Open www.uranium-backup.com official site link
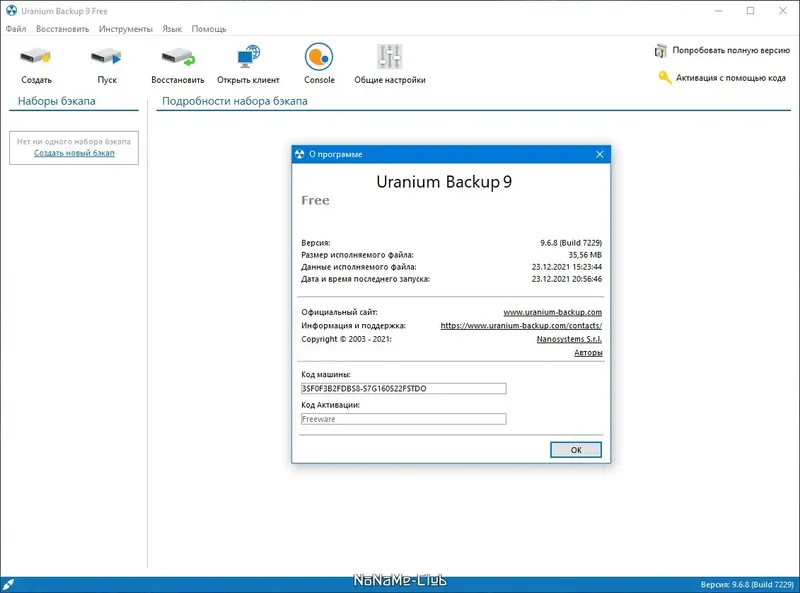The height and width of the screenshot is (593, 800). [x=553, y=312]
